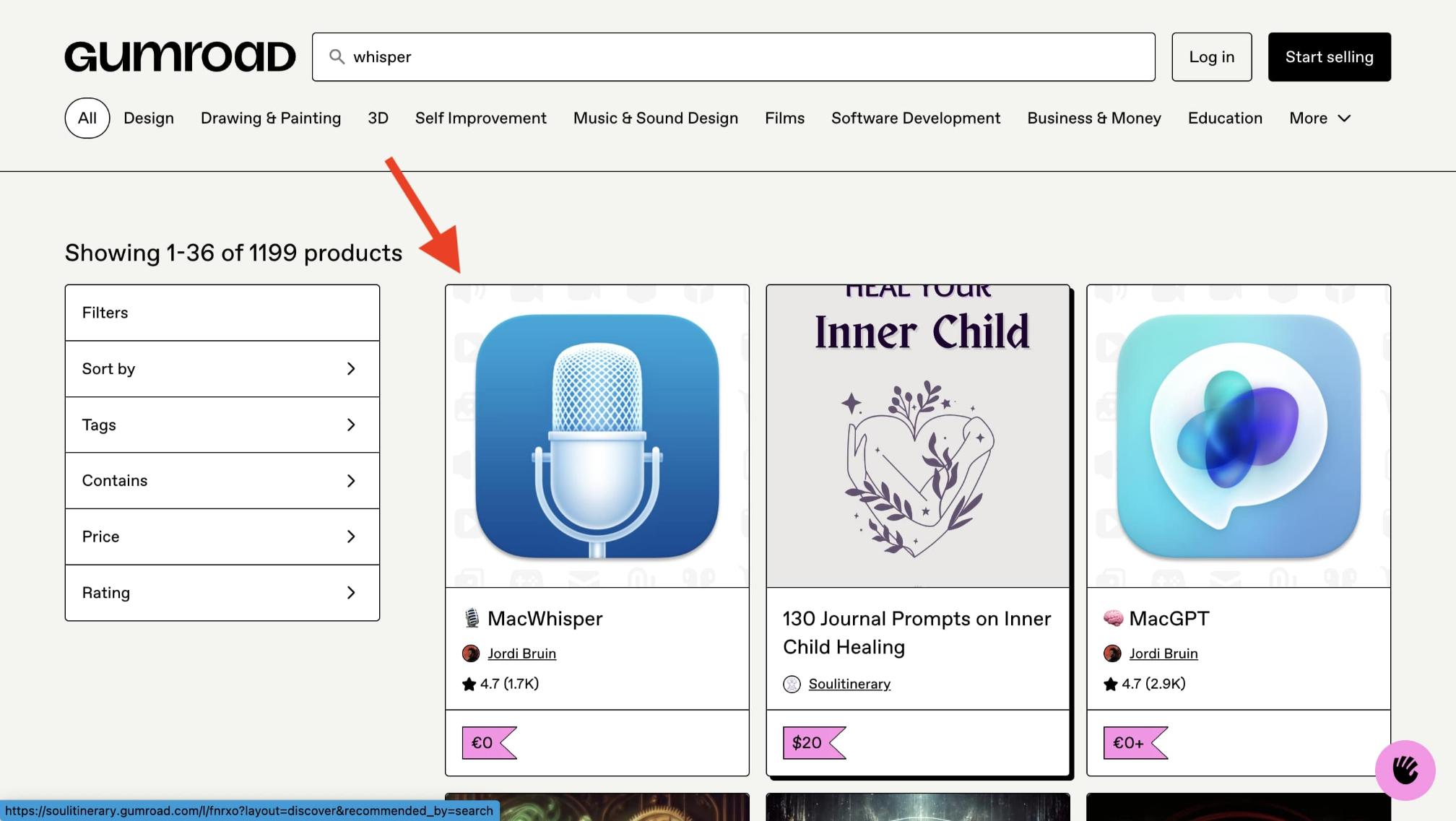Open the MacGPT product title
The width and height of the screenshot is (1456, 821).
tap(1169, 619)
